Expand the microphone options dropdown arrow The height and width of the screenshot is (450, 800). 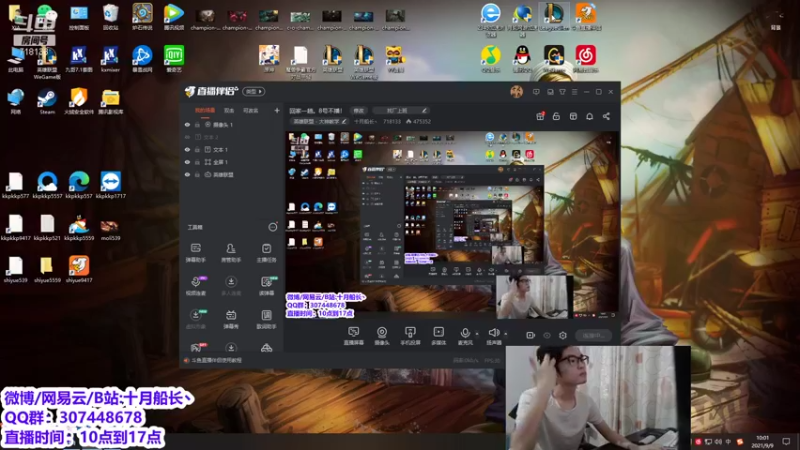(477, 334)
